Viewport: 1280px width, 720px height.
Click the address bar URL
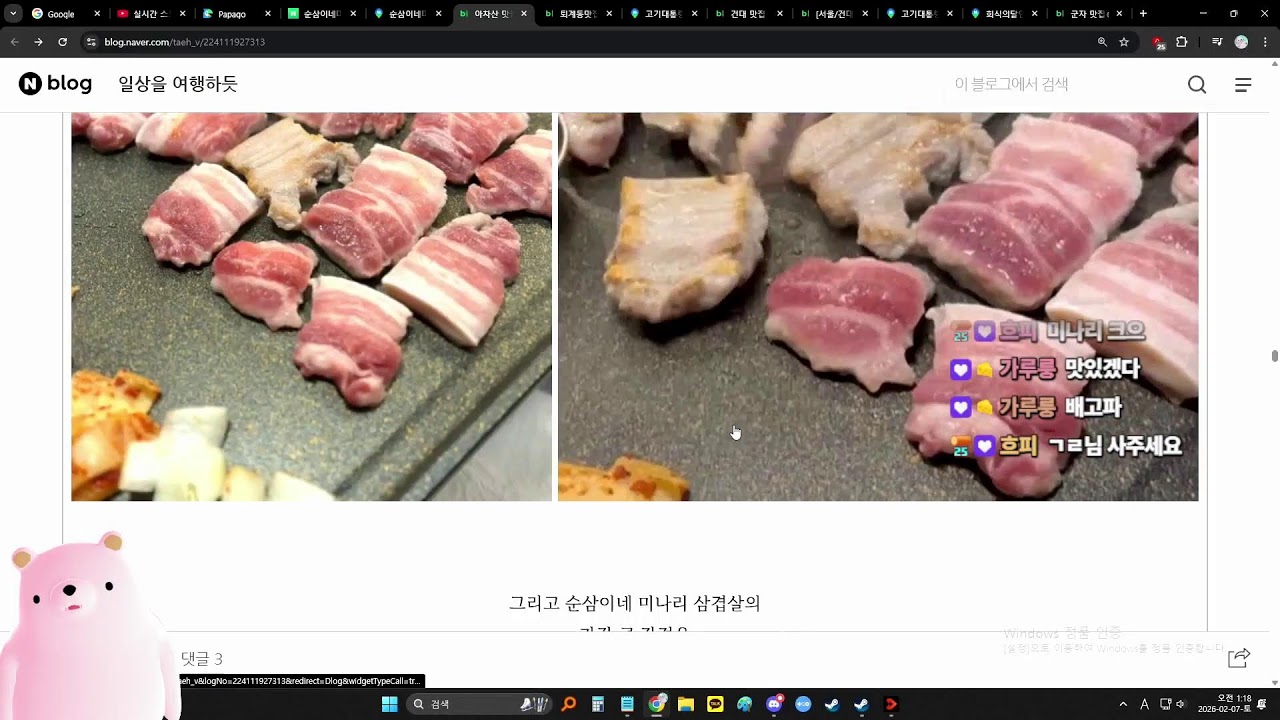[185, 42]
